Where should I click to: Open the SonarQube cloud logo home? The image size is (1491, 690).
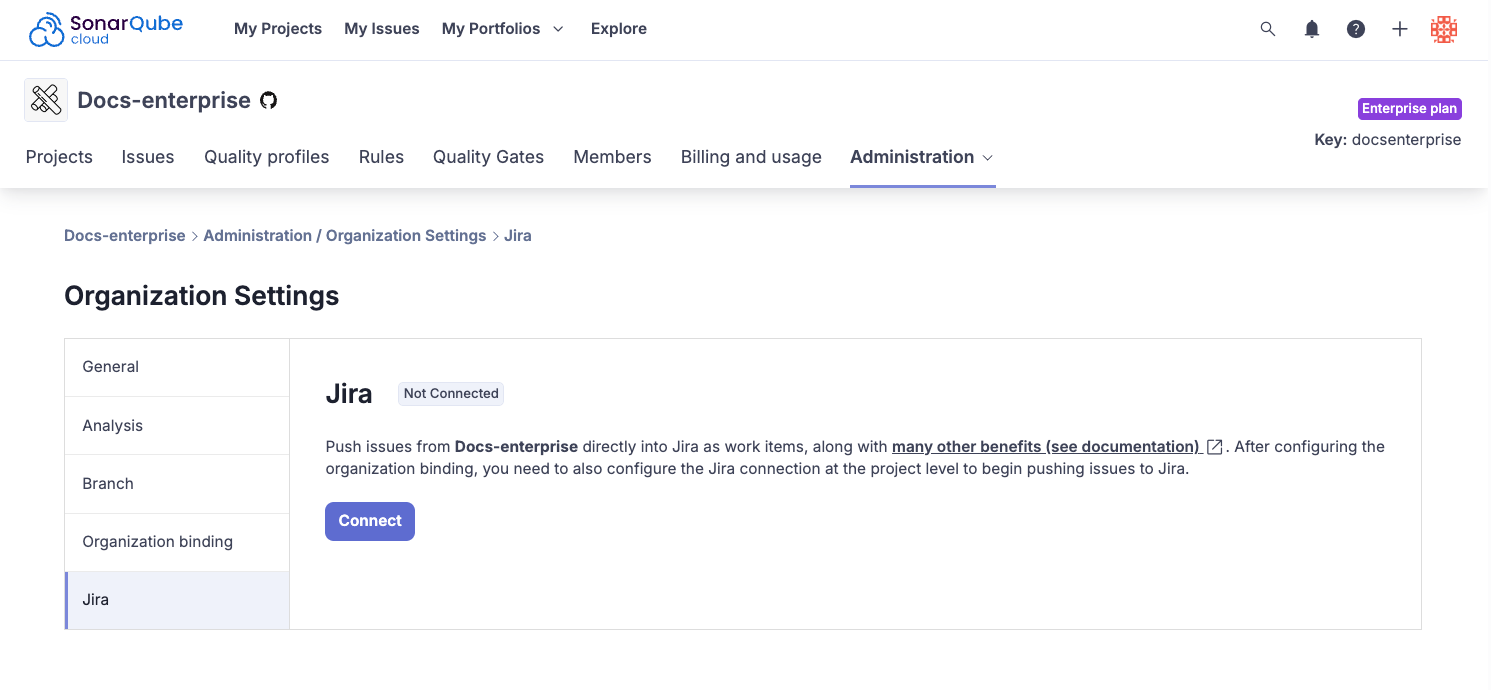point(106,29)
